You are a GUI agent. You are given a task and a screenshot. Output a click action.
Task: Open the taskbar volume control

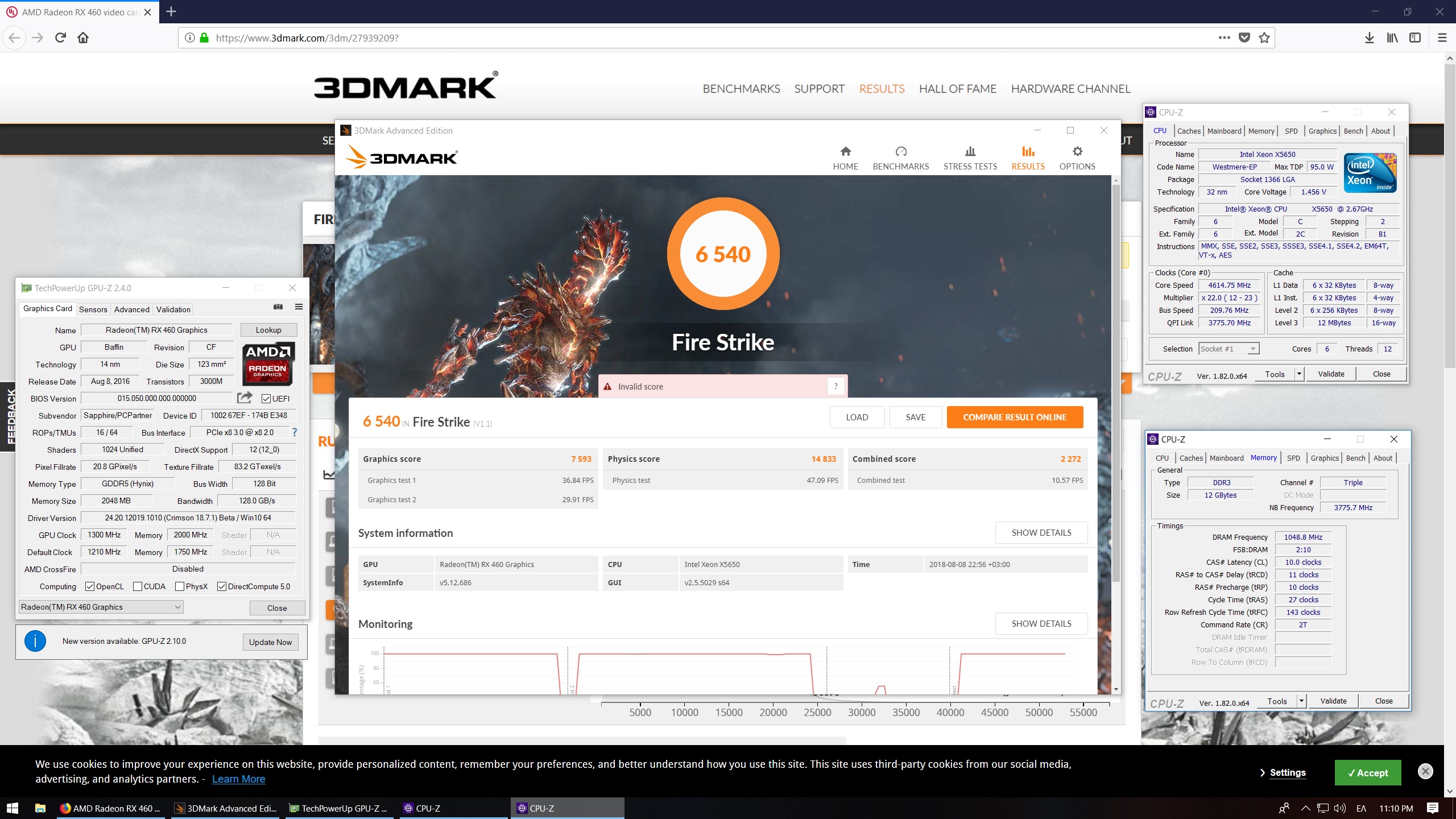1339,808
